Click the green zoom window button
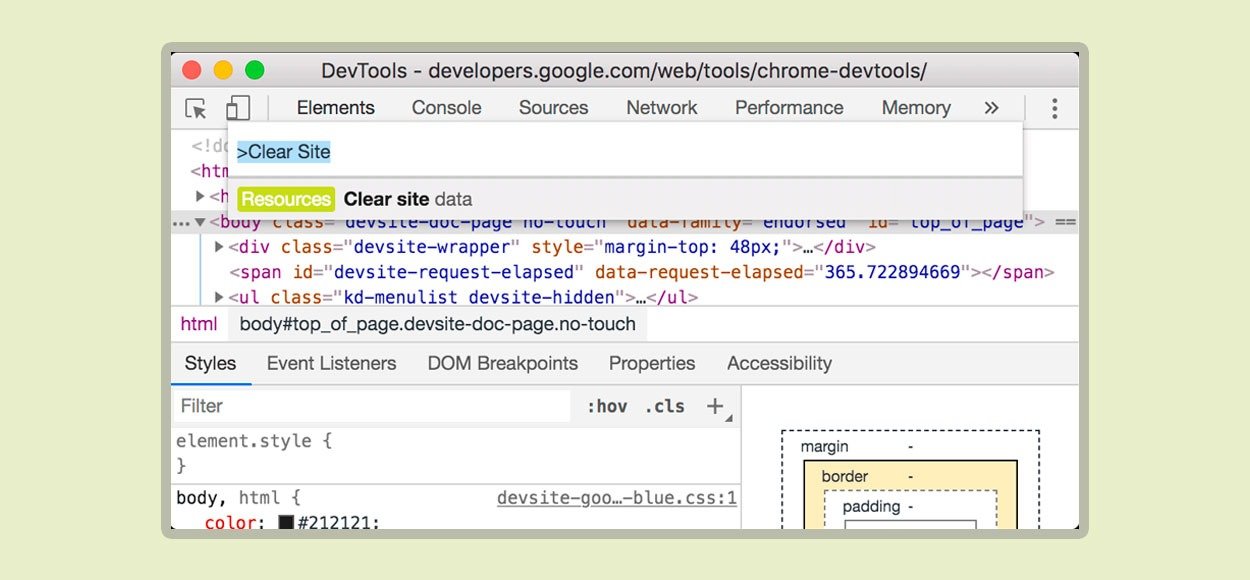This screenshot has width=1250, height=580. 255,70
